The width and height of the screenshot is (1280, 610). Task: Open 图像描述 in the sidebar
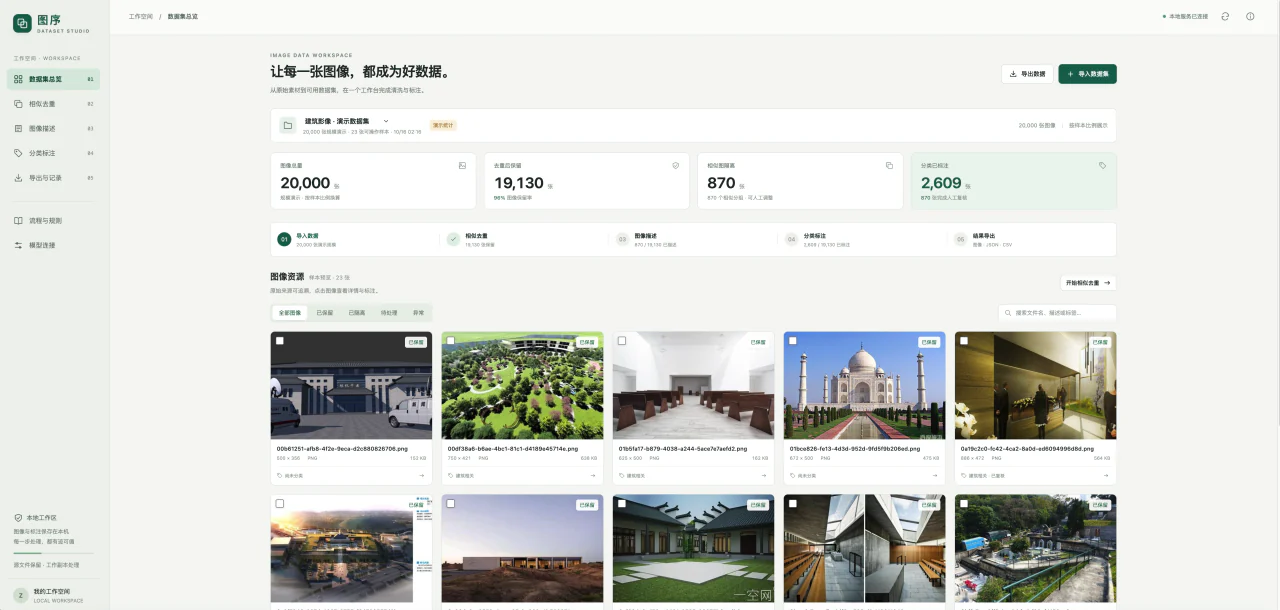54,128
